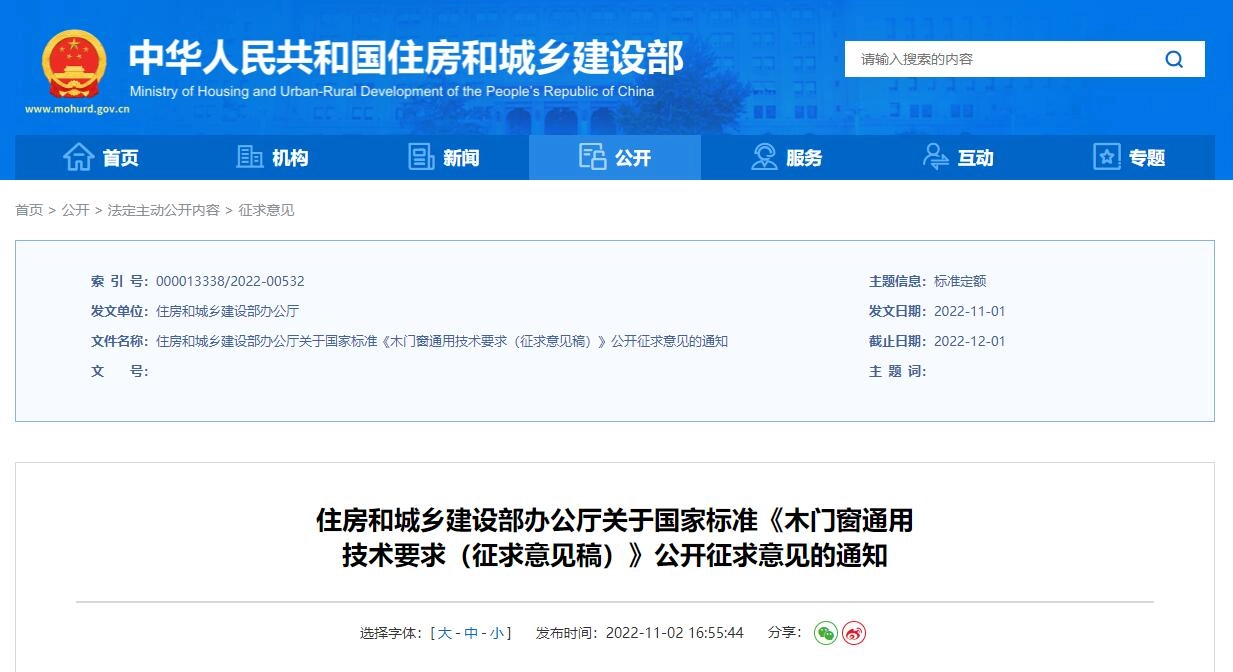Open the 服务 services icon

(763, 157)
